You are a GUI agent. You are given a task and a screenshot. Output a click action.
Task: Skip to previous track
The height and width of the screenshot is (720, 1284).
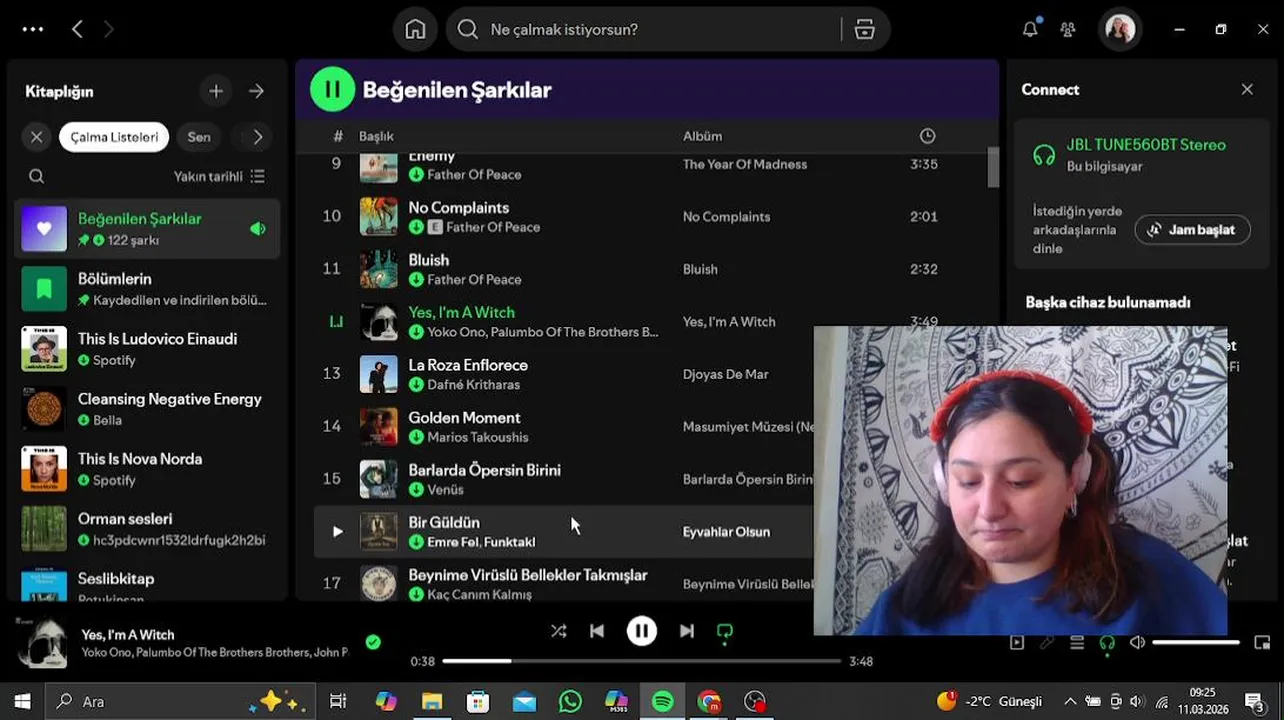pos(597,631)
